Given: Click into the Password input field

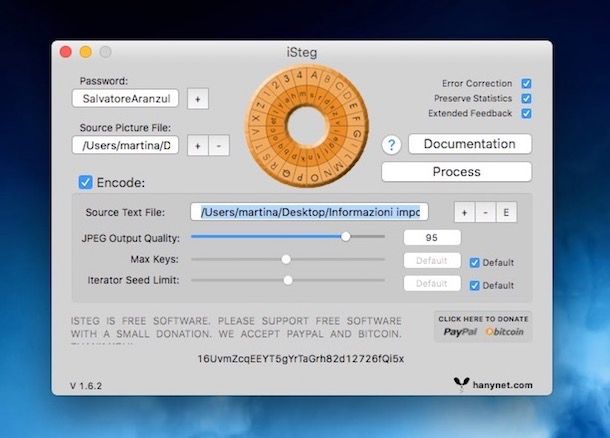Looking at the screenshot, I should click(125, 98).
